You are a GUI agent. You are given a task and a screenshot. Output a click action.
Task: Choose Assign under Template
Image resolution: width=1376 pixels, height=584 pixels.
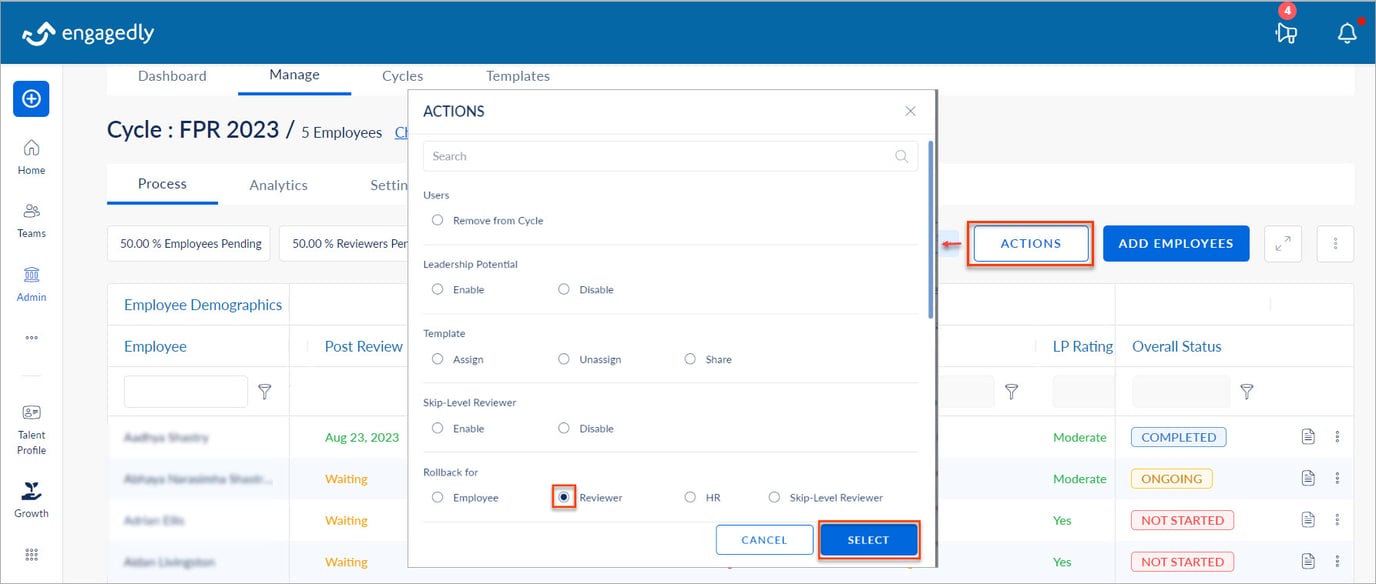pos(437,359)
